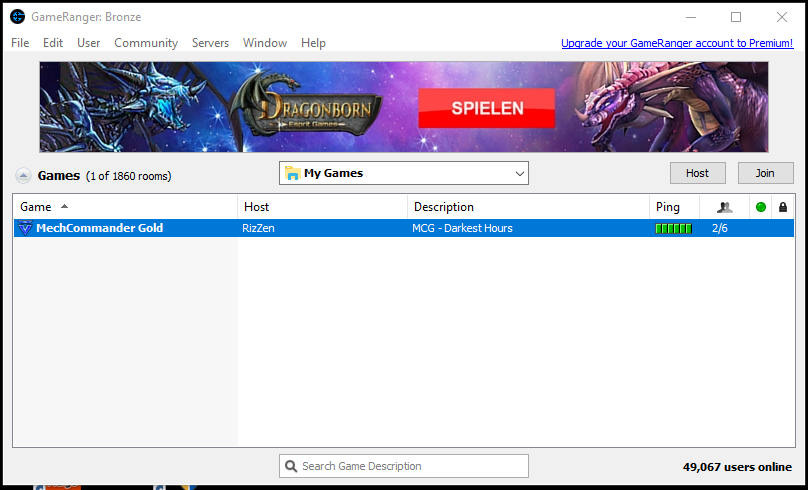Open the My Games filter dropdown
Screen dimensions: 808x490
coord(404,173)
